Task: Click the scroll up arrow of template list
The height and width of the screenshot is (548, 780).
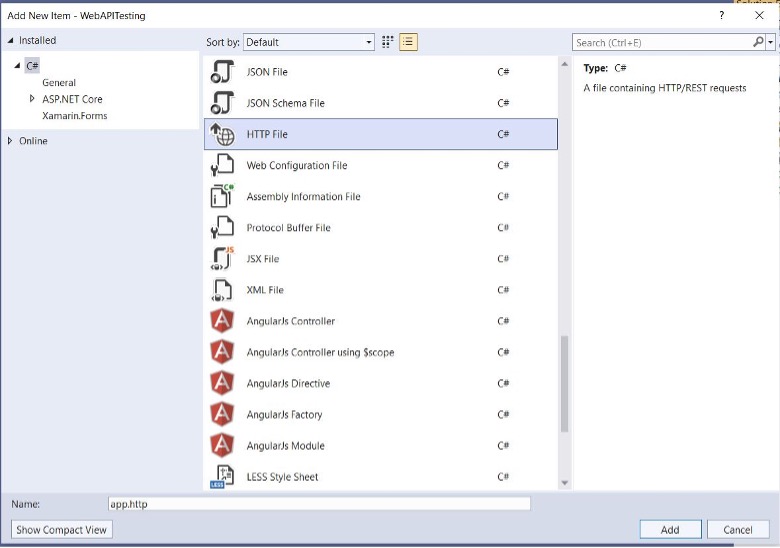Action: point(565,64)
